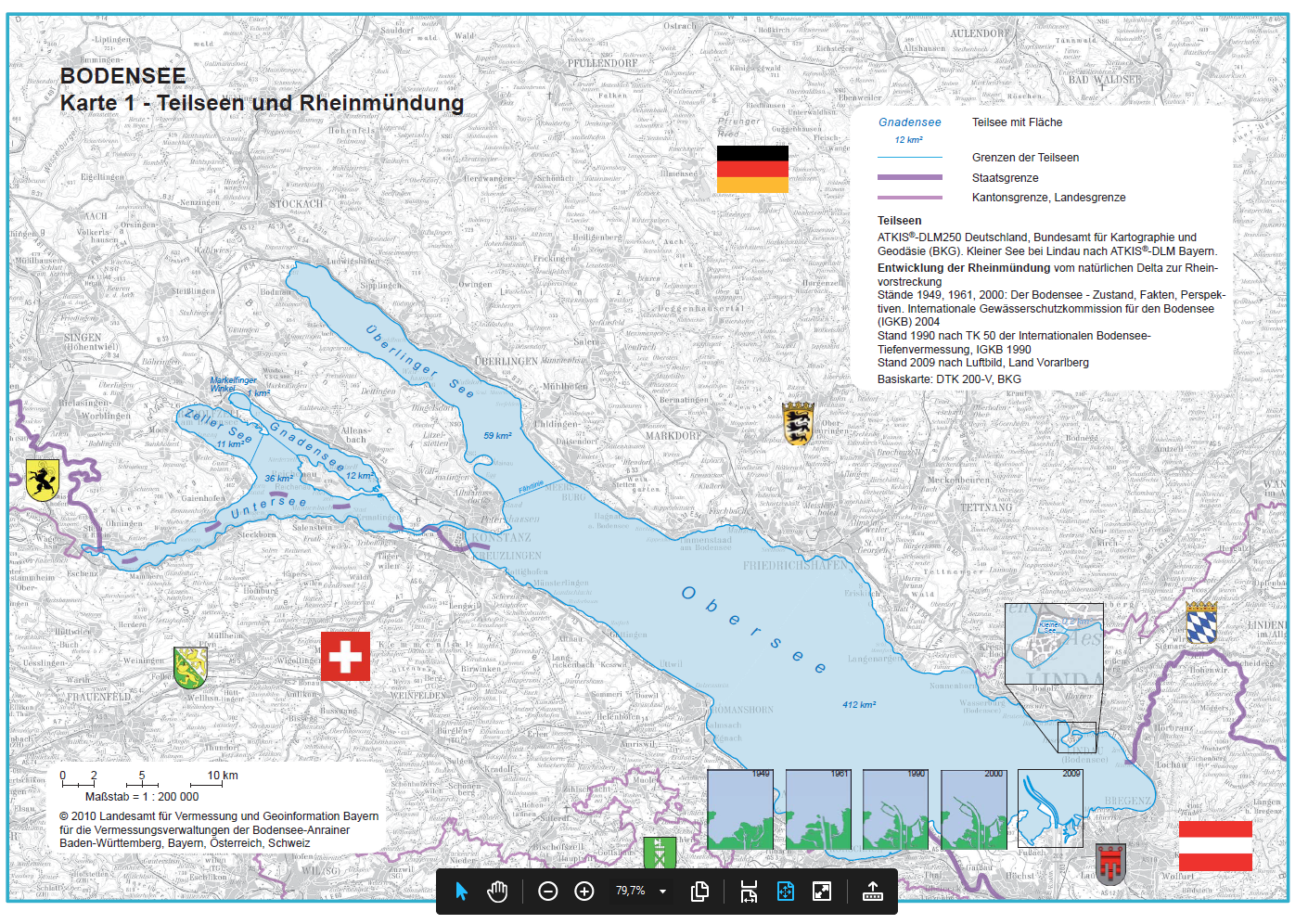Viewport: 1308px width, 924px height.
Task: Select the arrow selection tool
Action: [x=461, y=891]
